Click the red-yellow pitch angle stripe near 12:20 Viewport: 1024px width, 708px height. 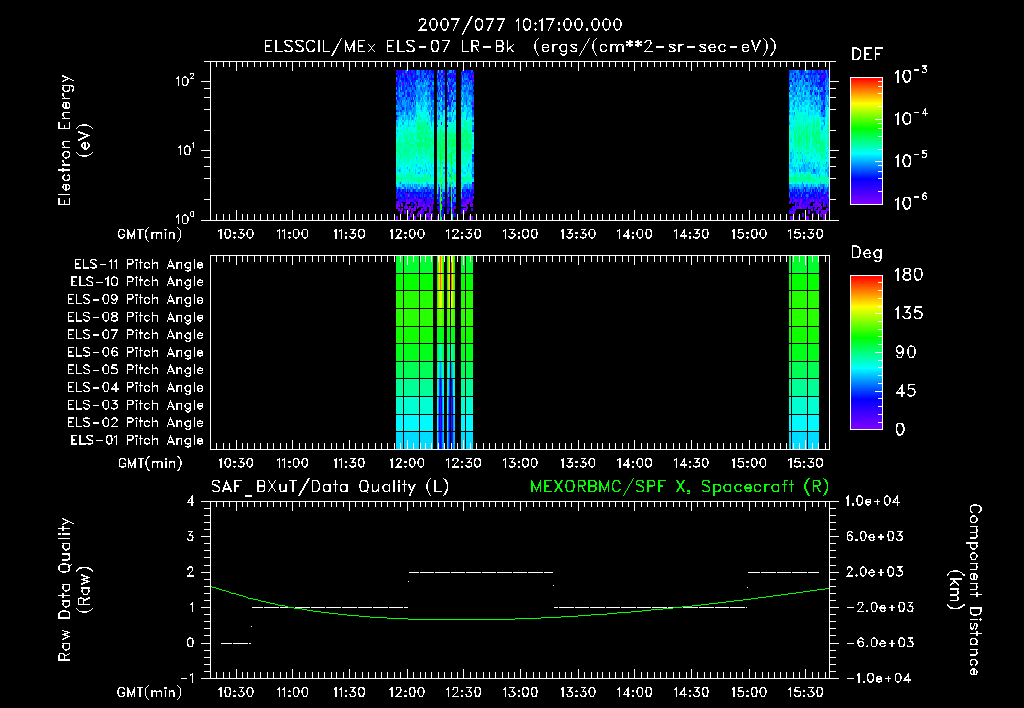click(441, 281)
